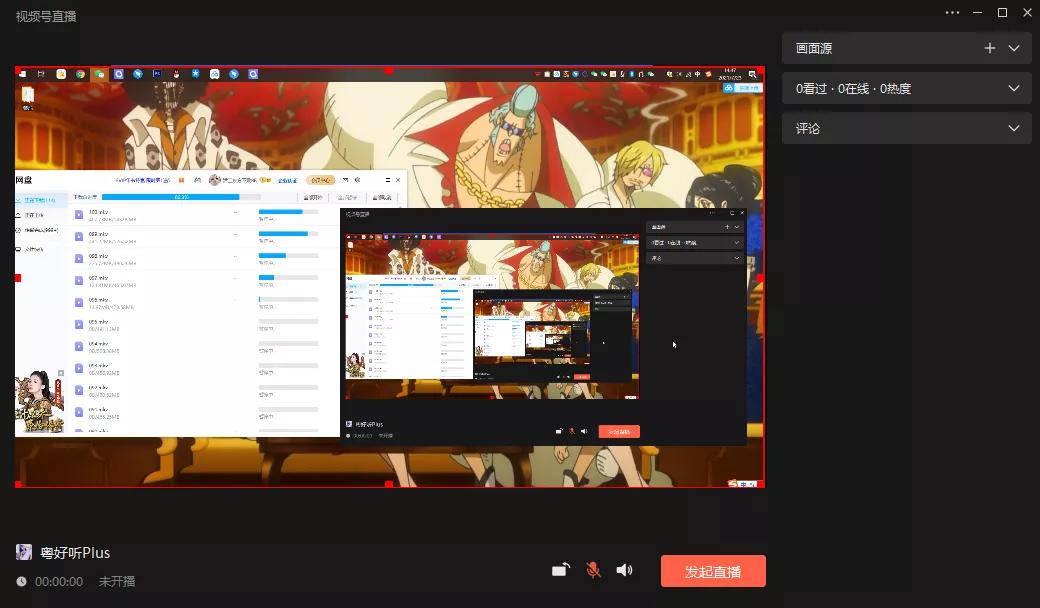Screen dimensions: 1040x608
Task: Expand the 画面源 panel chevron
Action: point(1014,48)
